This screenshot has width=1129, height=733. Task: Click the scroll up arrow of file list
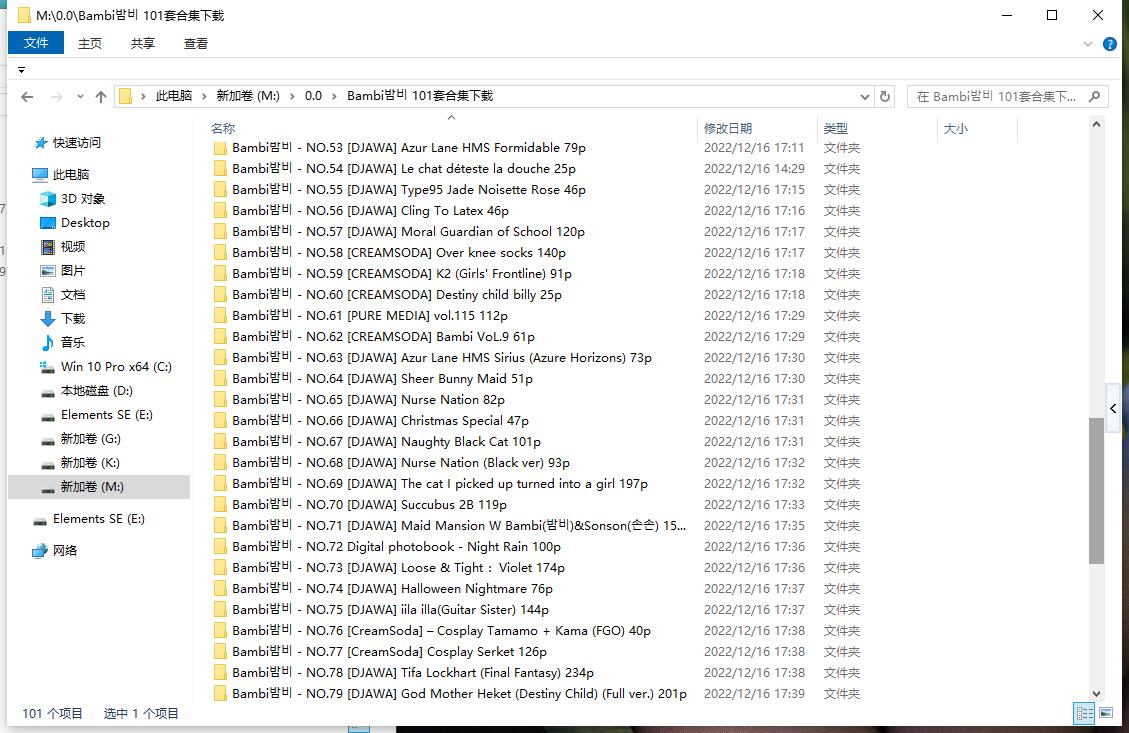click(1096, 125)
